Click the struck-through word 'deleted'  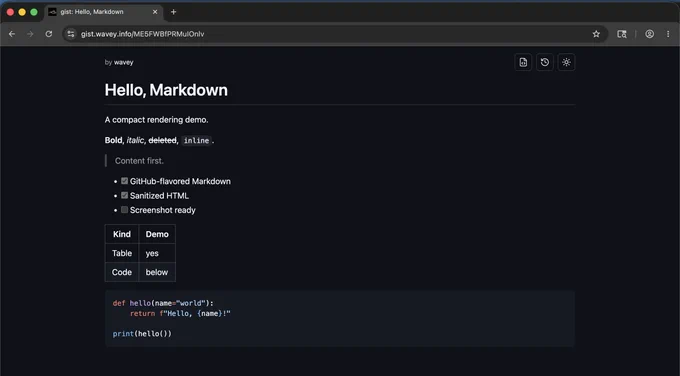pyautogui.click(x=162, y=140)
